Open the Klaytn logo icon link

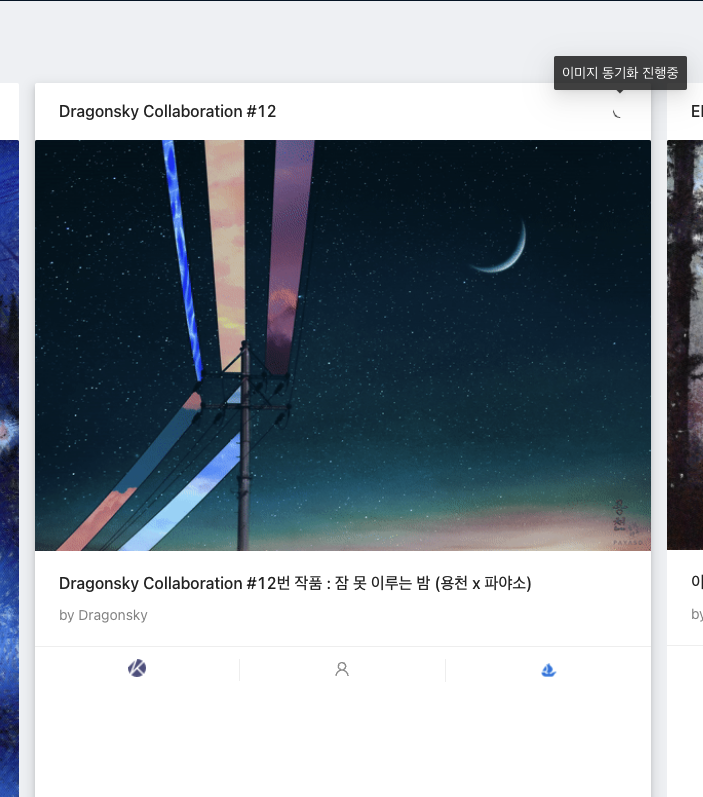(137, 668)
